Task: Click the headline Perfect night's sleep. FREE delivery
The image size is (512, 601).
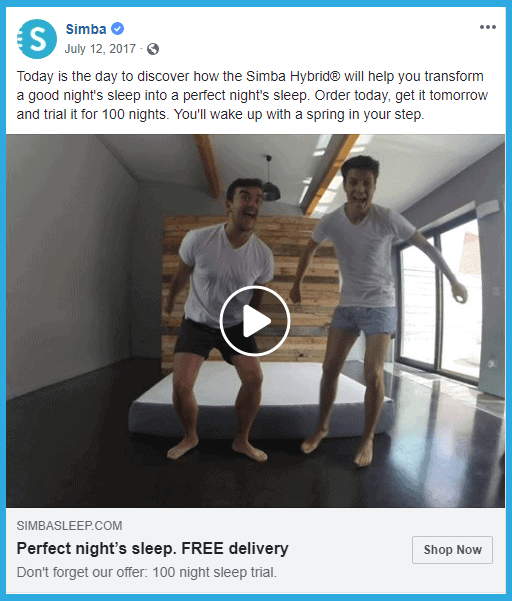Action: point(153,548)
